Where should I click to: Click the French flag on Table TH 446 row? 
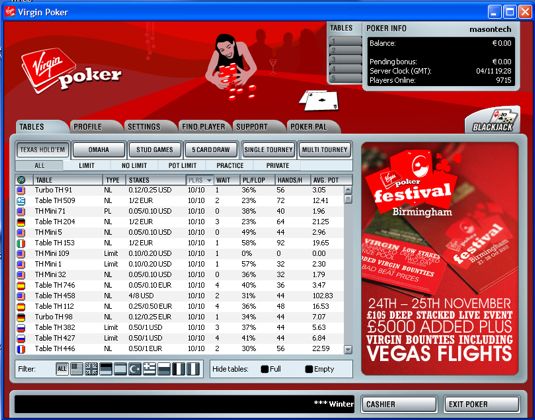click(21, 349)
